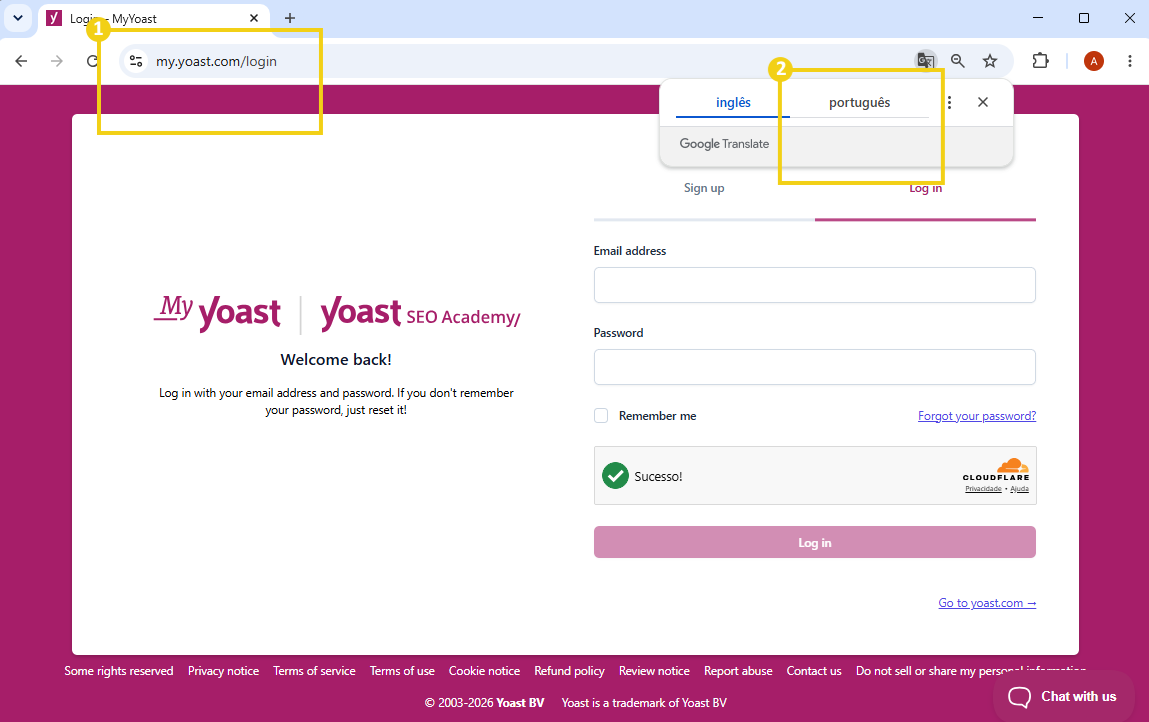The width and height of the screenshot is (1149, 722).
Task: Click the pink Log in button
Action: 814,542
